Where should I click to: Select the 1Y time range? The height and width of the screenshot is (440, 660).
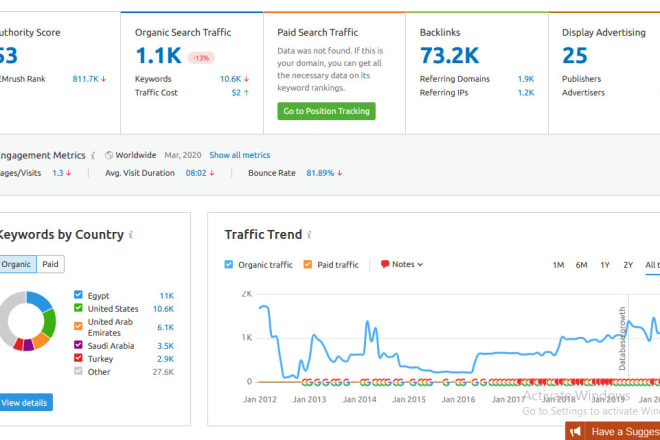[x=605, y=265]
